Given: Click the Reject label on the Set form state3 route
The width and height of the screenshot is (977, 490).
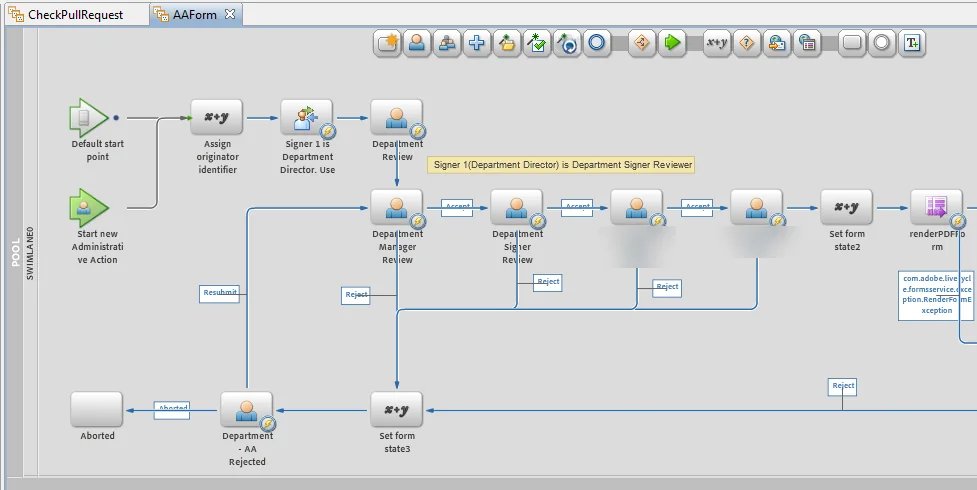Looking at the screenshot, I should point(842,387).
